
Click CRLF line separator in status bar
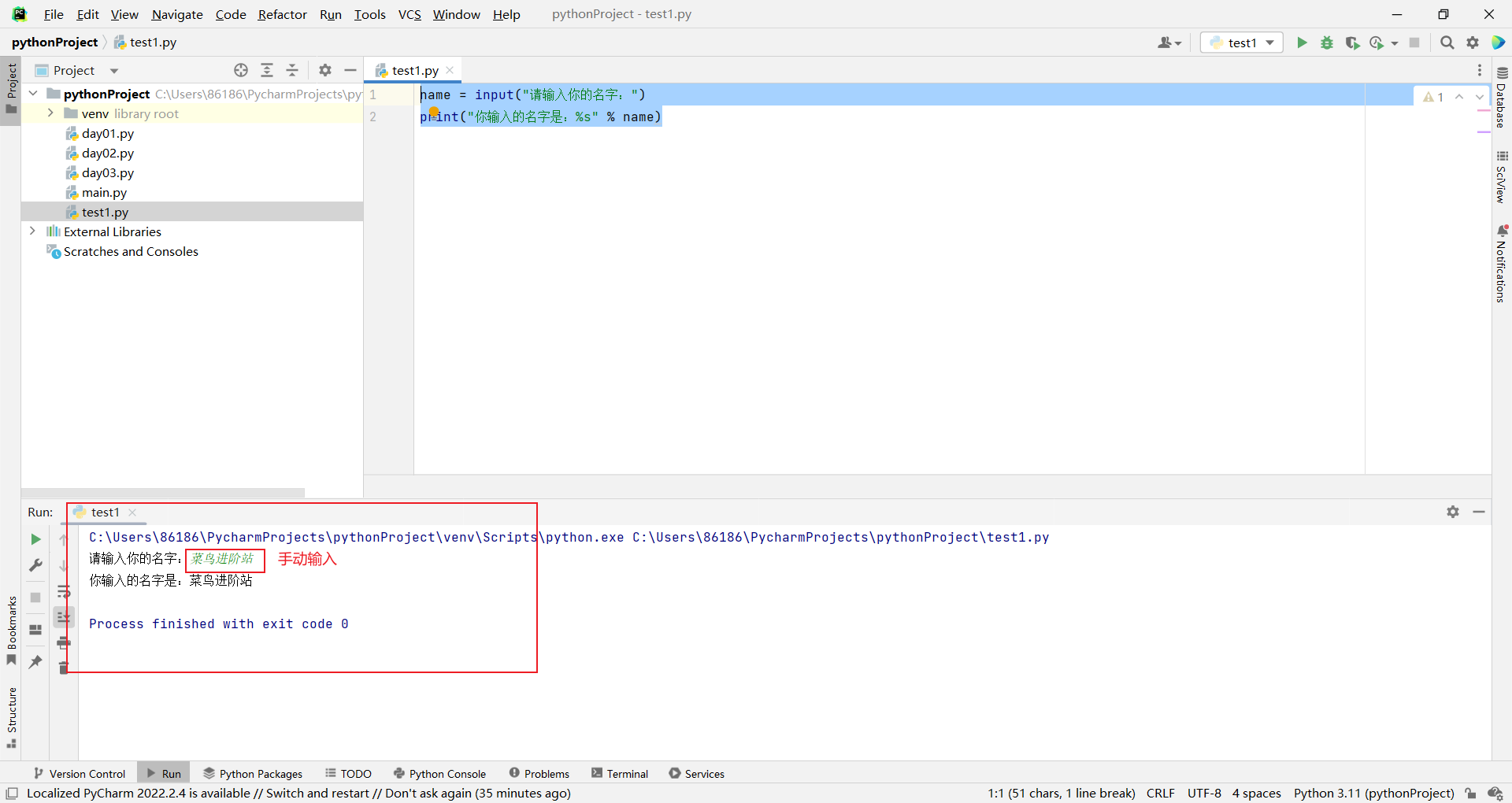tap(1160, 793)
